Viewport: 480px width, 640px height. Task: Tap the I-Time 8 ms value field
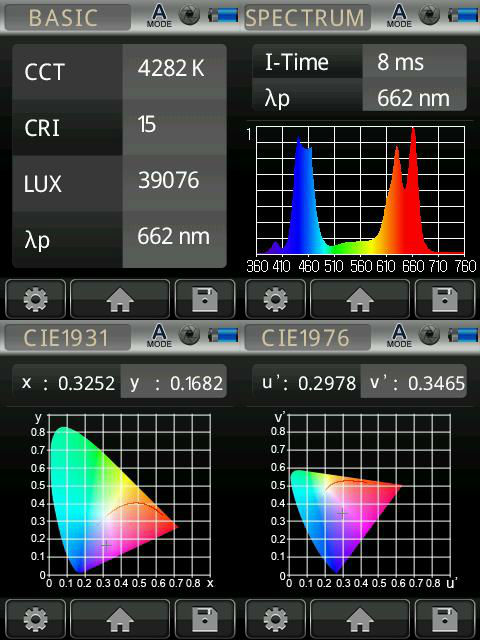tap(414, 61)
